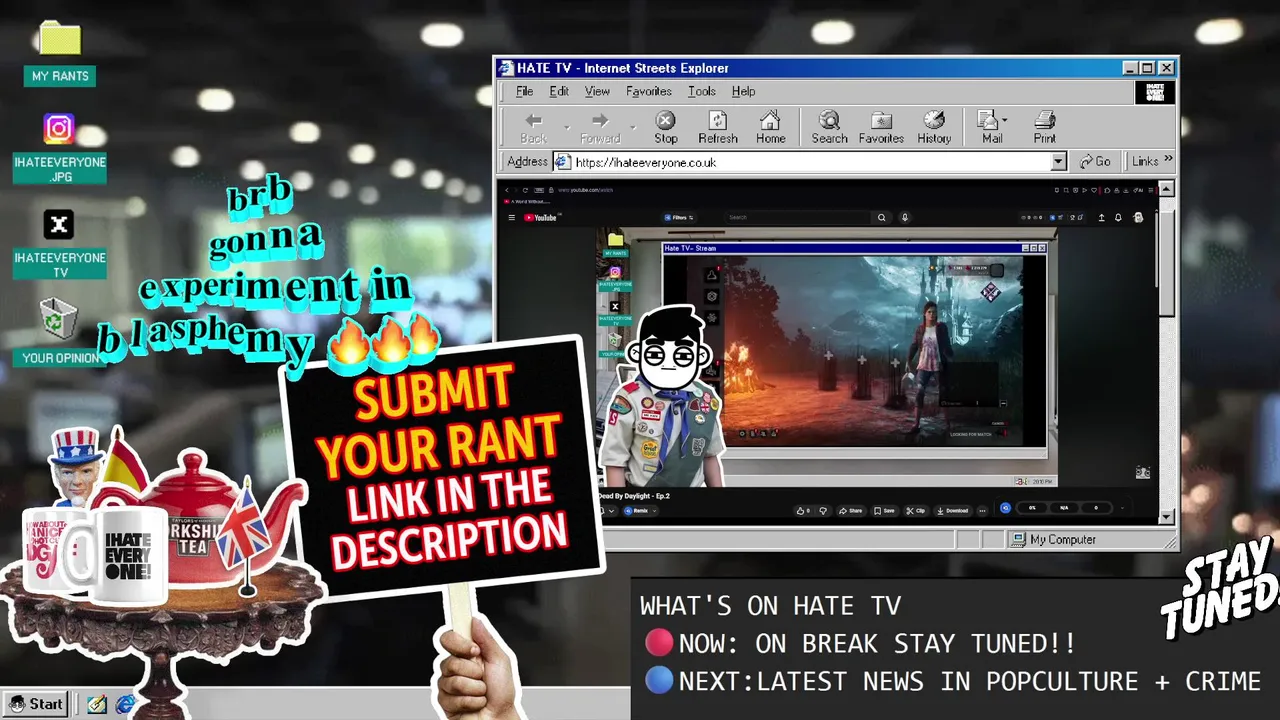
Task: Click the YouTube Save button
Action: click(x=884, y=510)
